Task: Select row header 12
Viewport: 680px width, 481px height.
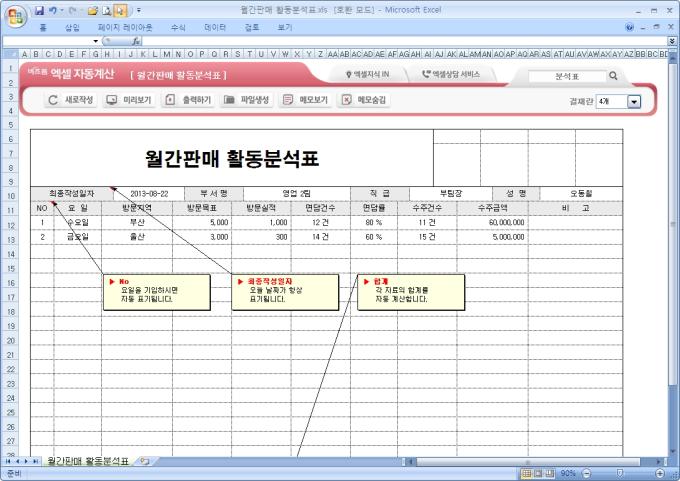Action: [10, 226]
